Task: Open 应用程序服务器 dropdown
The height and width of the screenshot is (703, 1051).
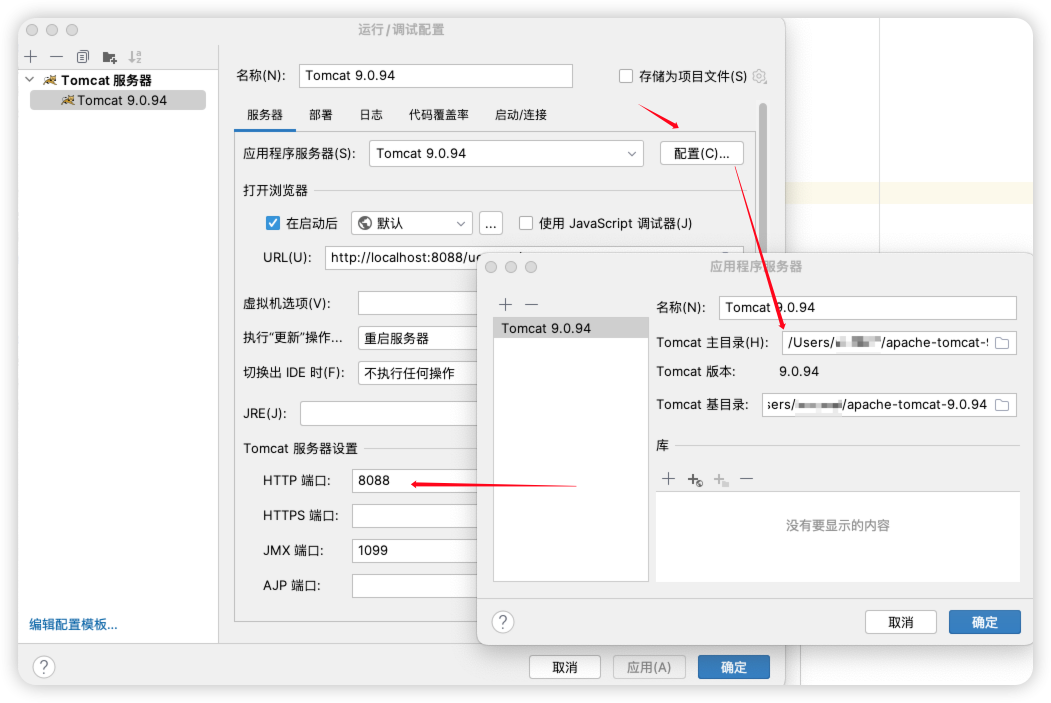Action: tap(506, 153)
